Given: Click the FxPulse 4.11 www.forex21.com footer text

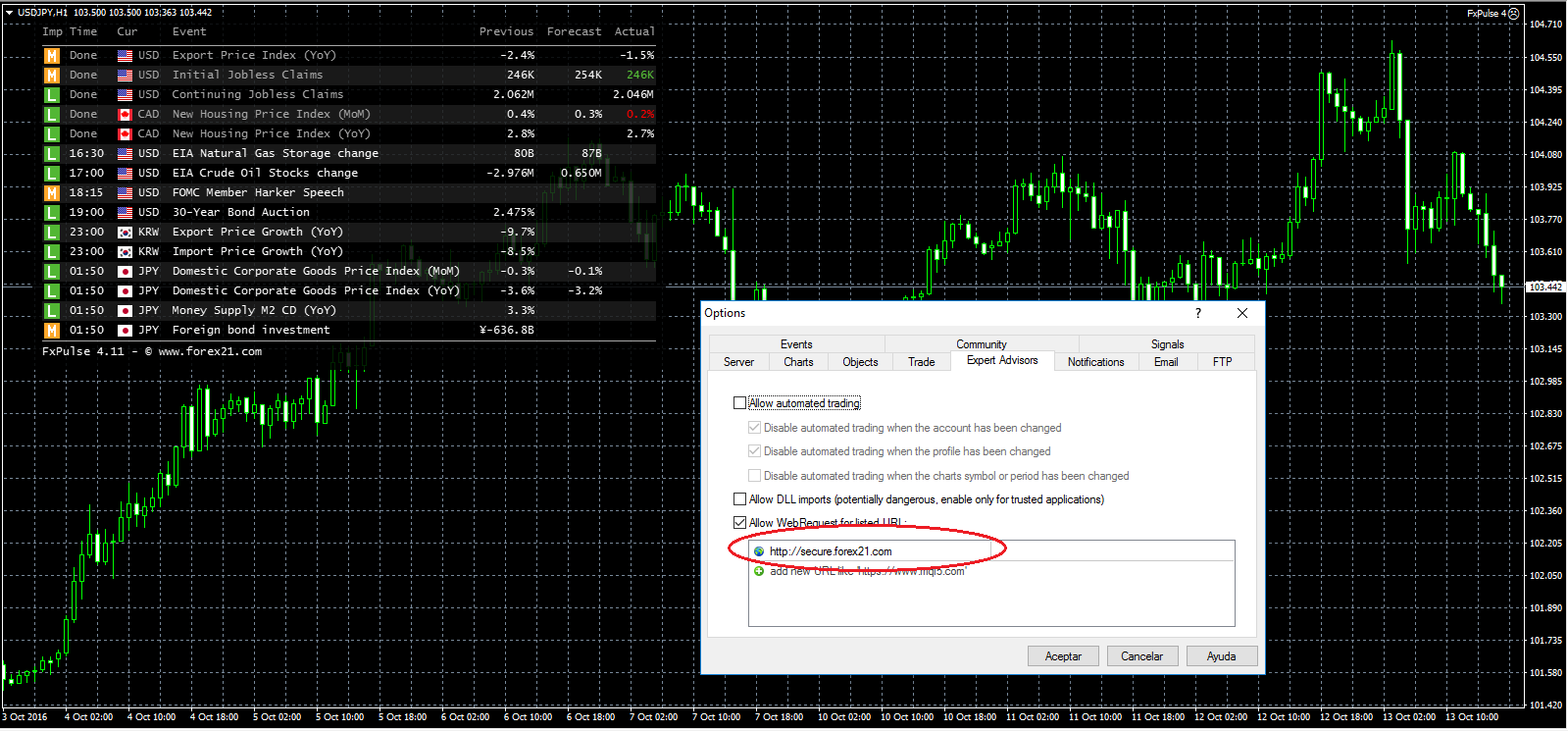Looking at the screenshot, I should point(152,351).
